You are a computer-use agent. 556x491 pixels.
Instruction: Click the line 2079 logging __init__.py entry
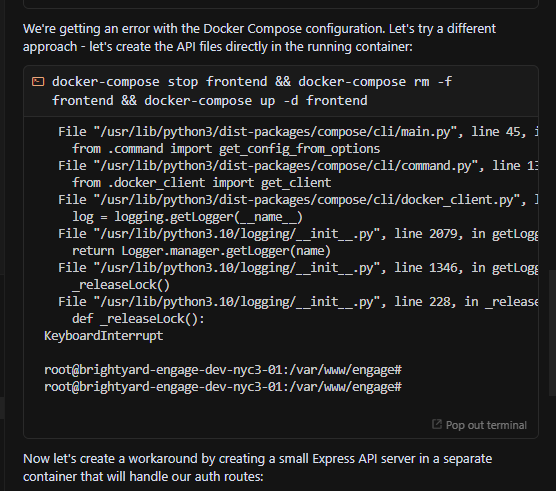click(298, 234)
